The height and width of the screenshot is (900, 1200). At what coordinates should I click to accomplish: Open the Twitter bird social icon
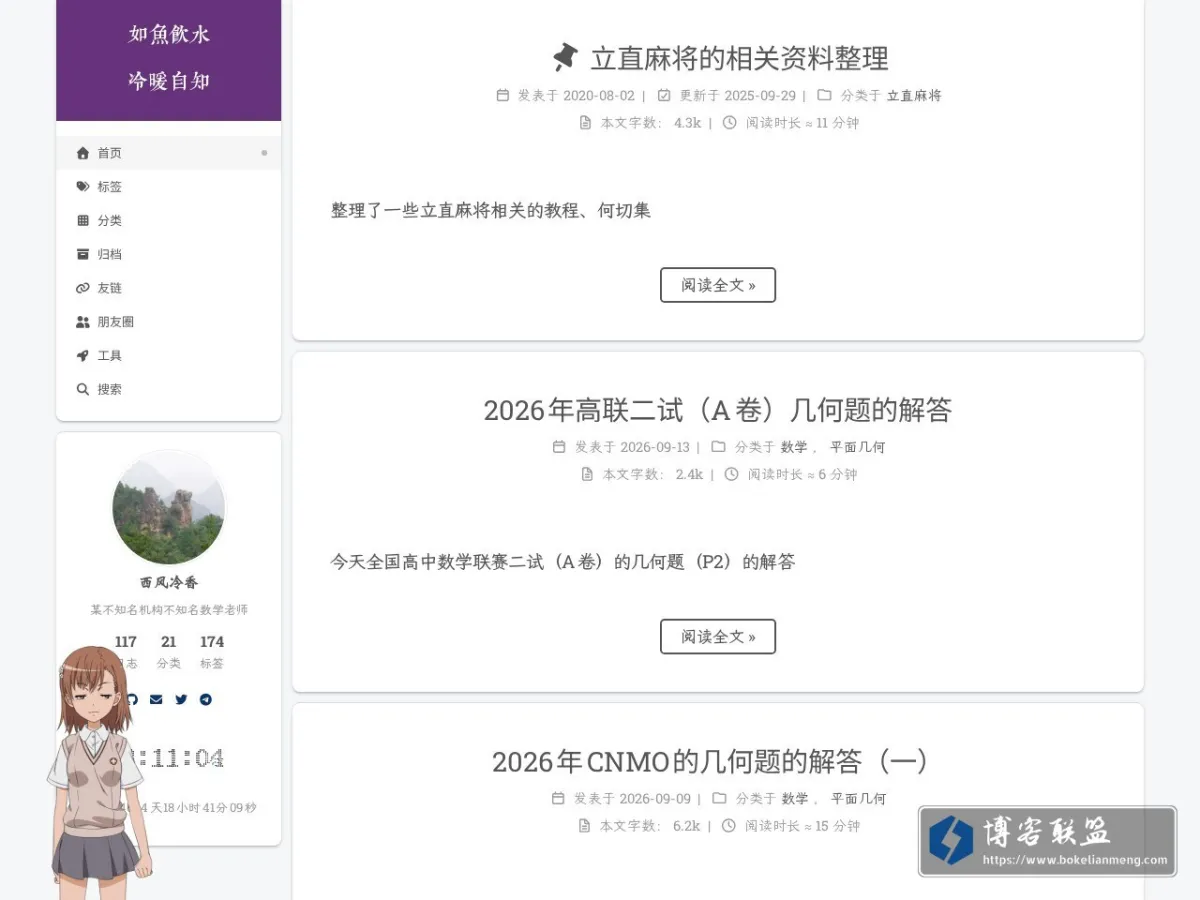point(181,699)
